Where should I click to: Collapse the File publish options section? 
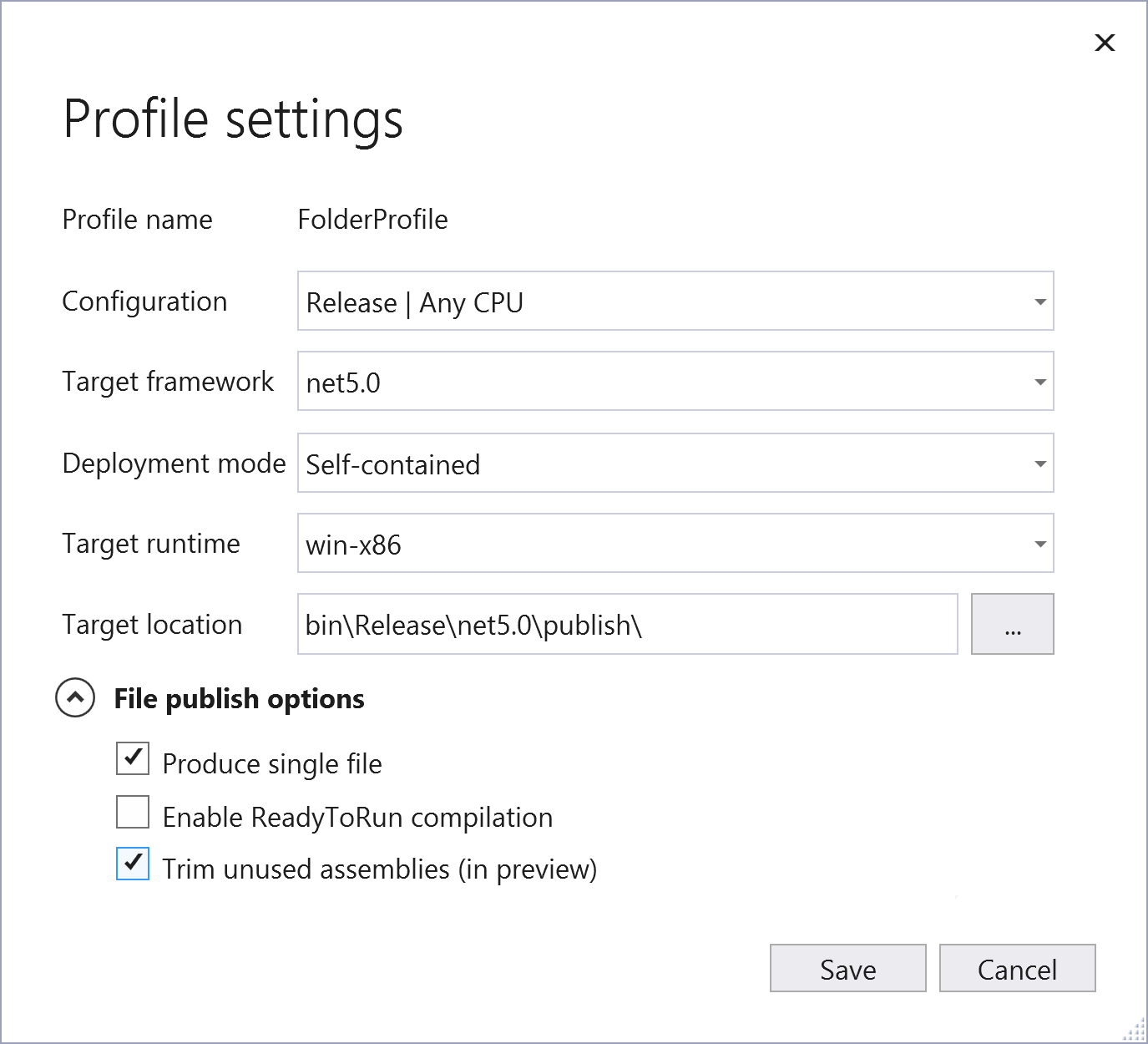tap(75, 697)
